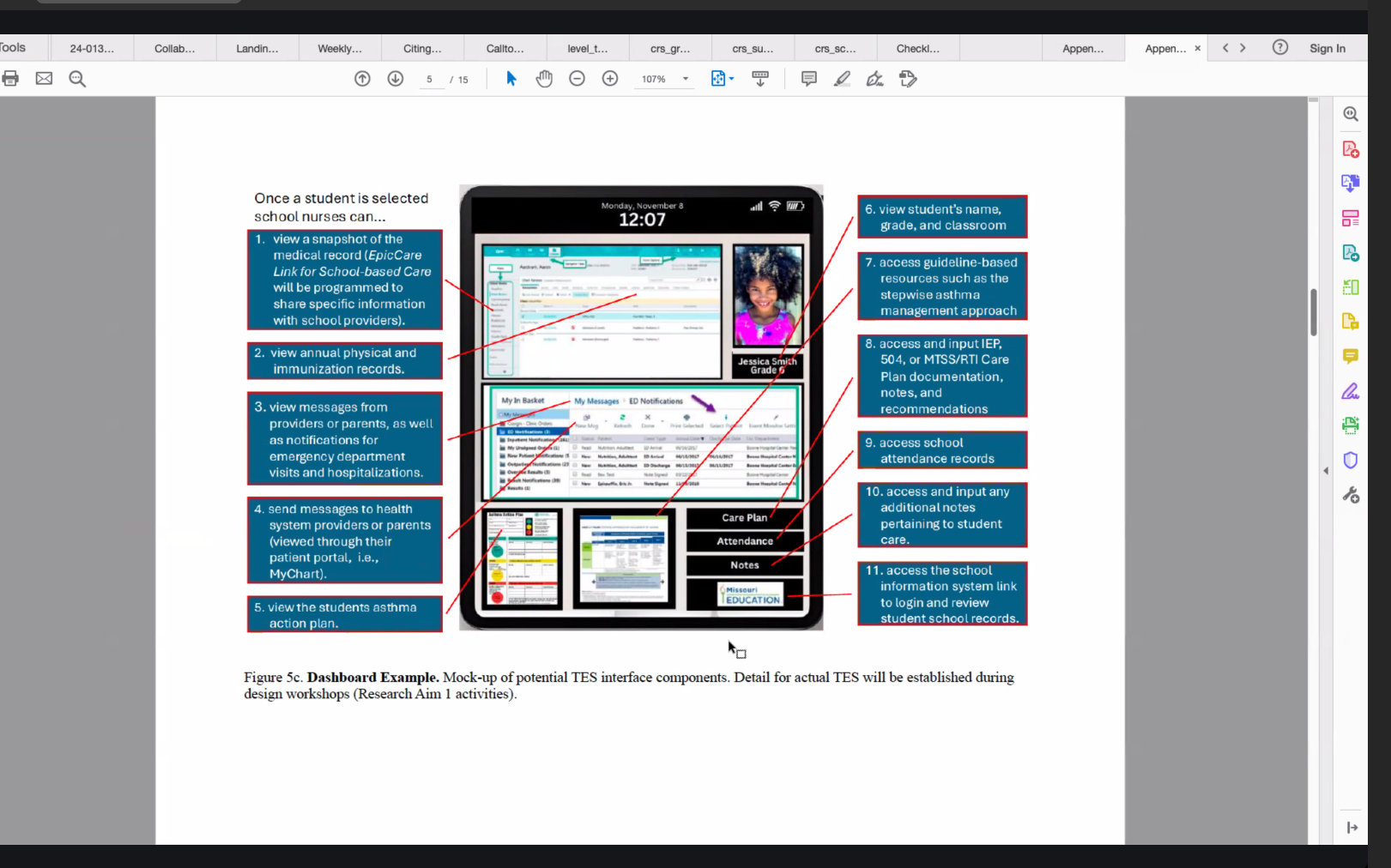Close the active Appen... tab
This screenshot has height=868, width=1391.
1197,49
